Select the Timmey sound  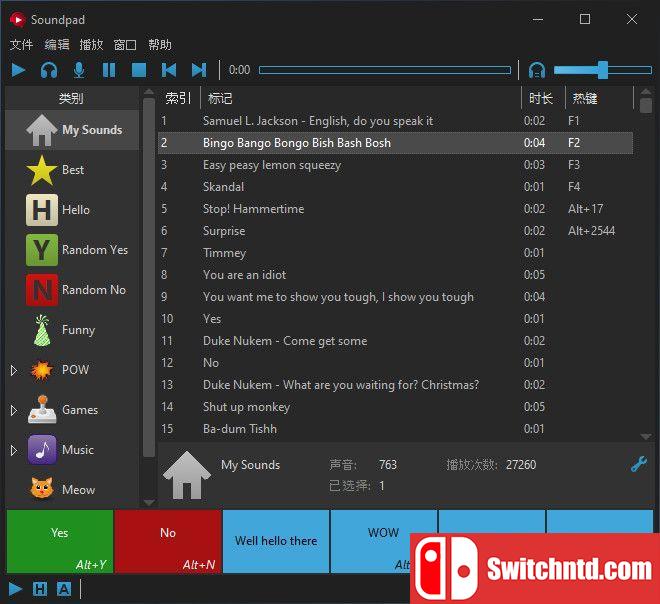396,253
